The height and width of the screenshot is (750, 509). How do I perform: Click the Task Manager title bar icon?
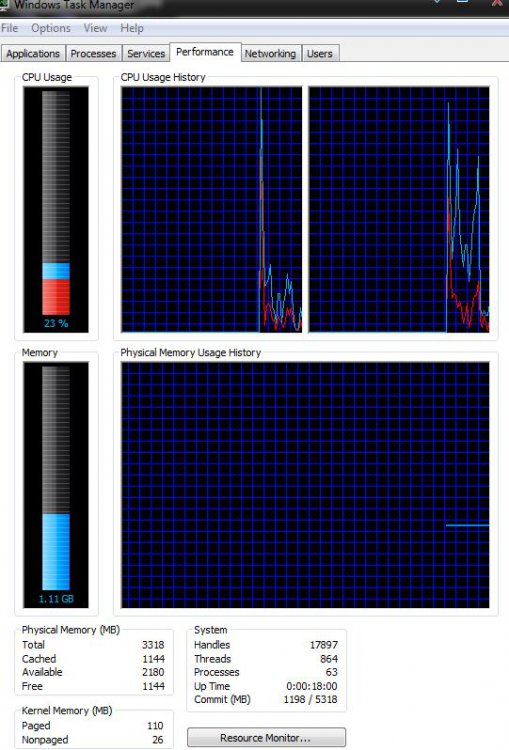[4, 5]
